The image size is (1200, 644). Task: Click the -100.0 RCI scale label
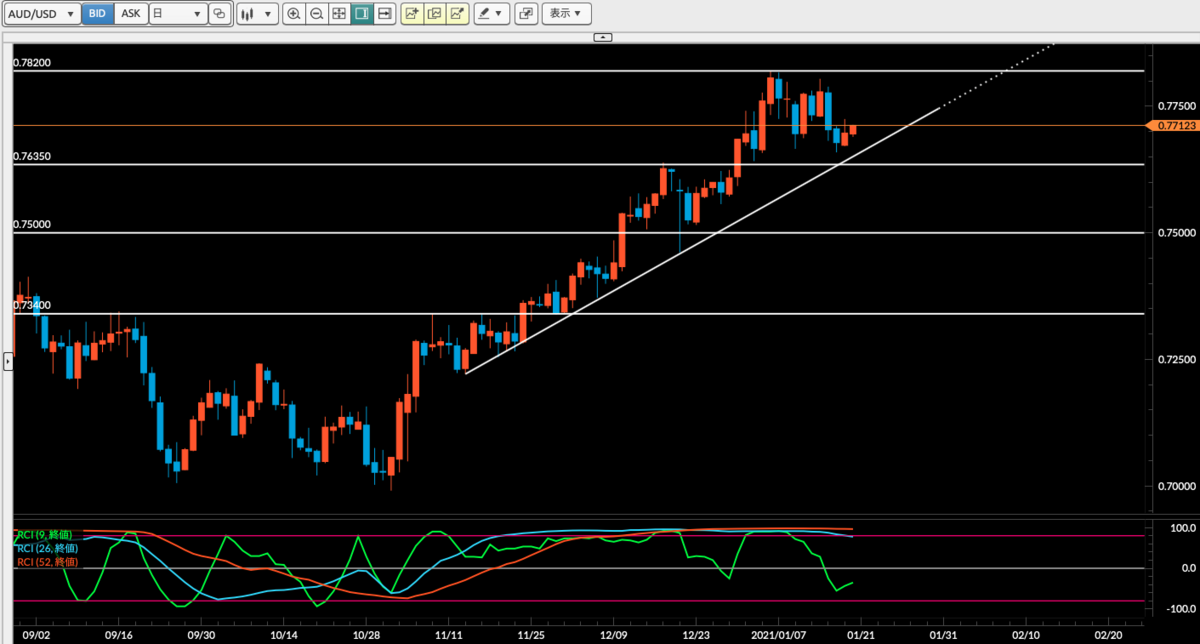[x=1180, y=608]
